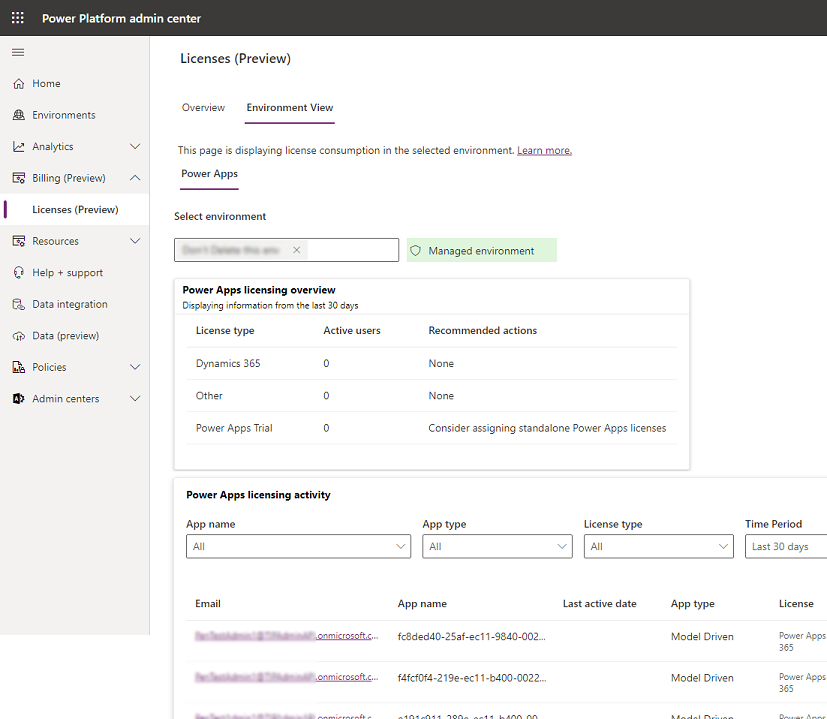
Task: Switch to the Overview tab
Action: (x=203, y=108)
